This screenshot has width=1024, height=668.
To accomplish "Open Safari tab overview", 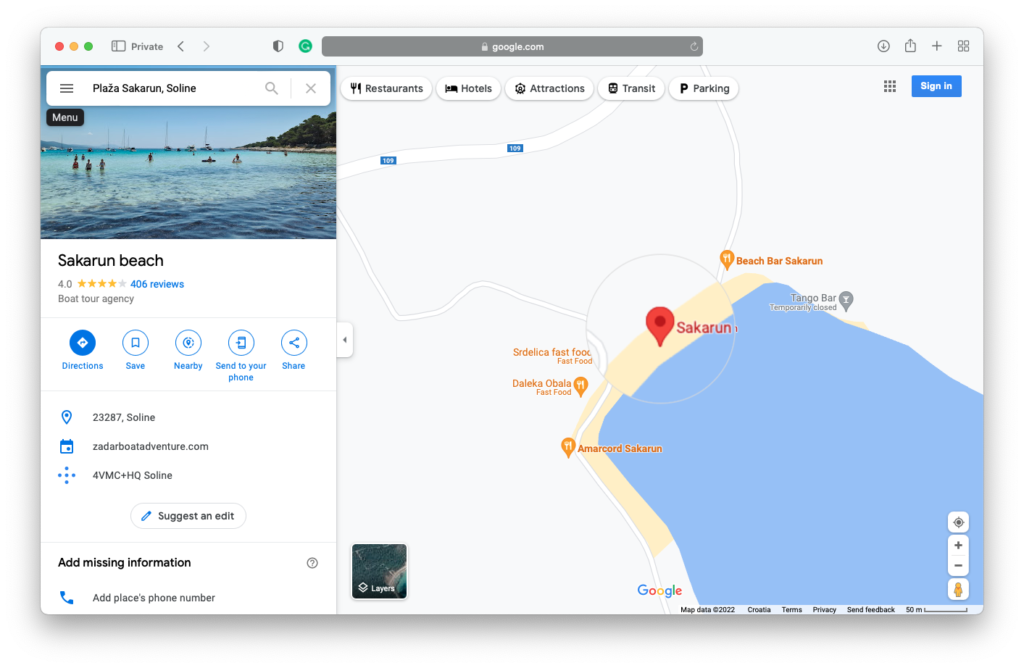I will 963,46.
